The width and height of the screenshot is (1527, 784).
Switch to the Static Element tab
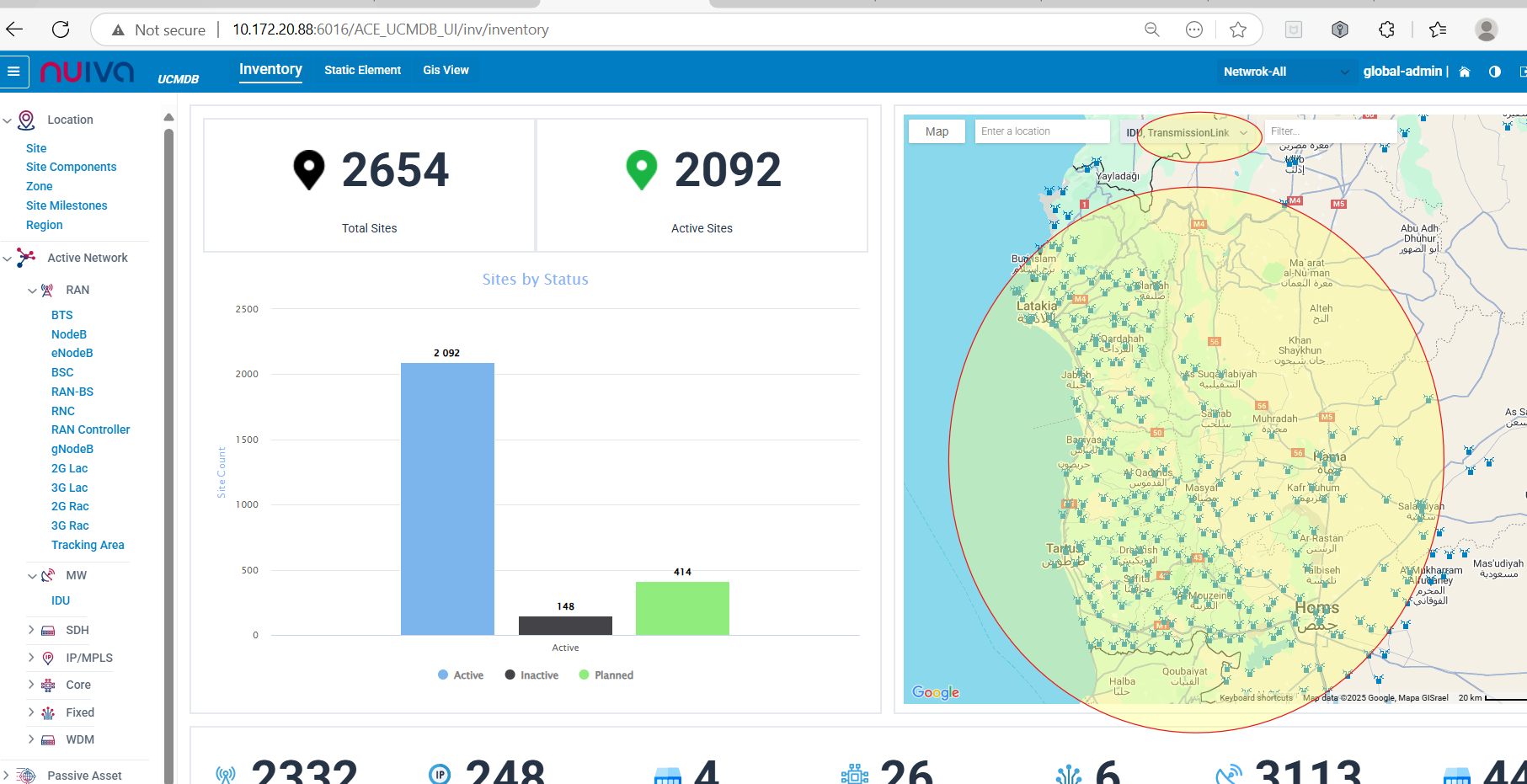362,70
